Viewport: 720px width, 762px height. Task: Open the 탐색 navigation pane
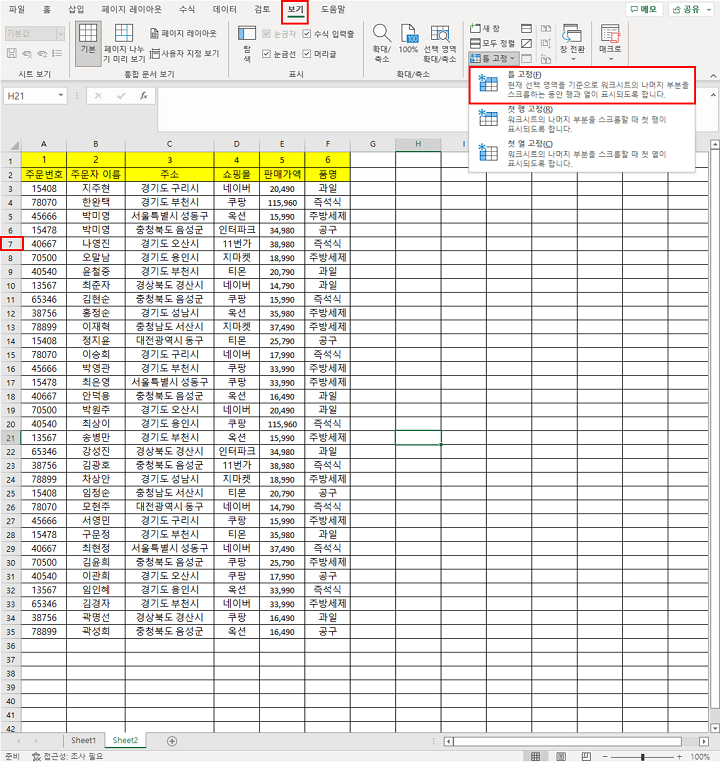click(x=247, y=44)
